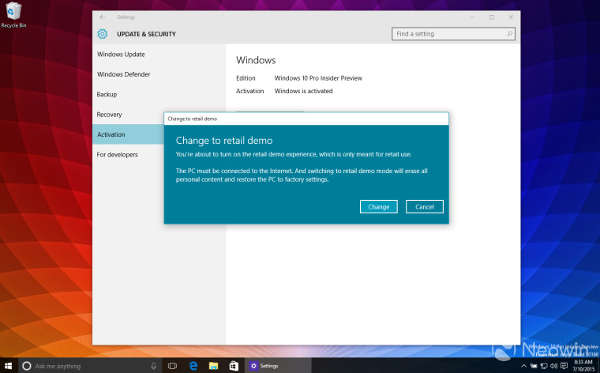Screen dimensions: 600x373
Task: Go back using the Settings back arrow
Action: click(x=101, y=17)
